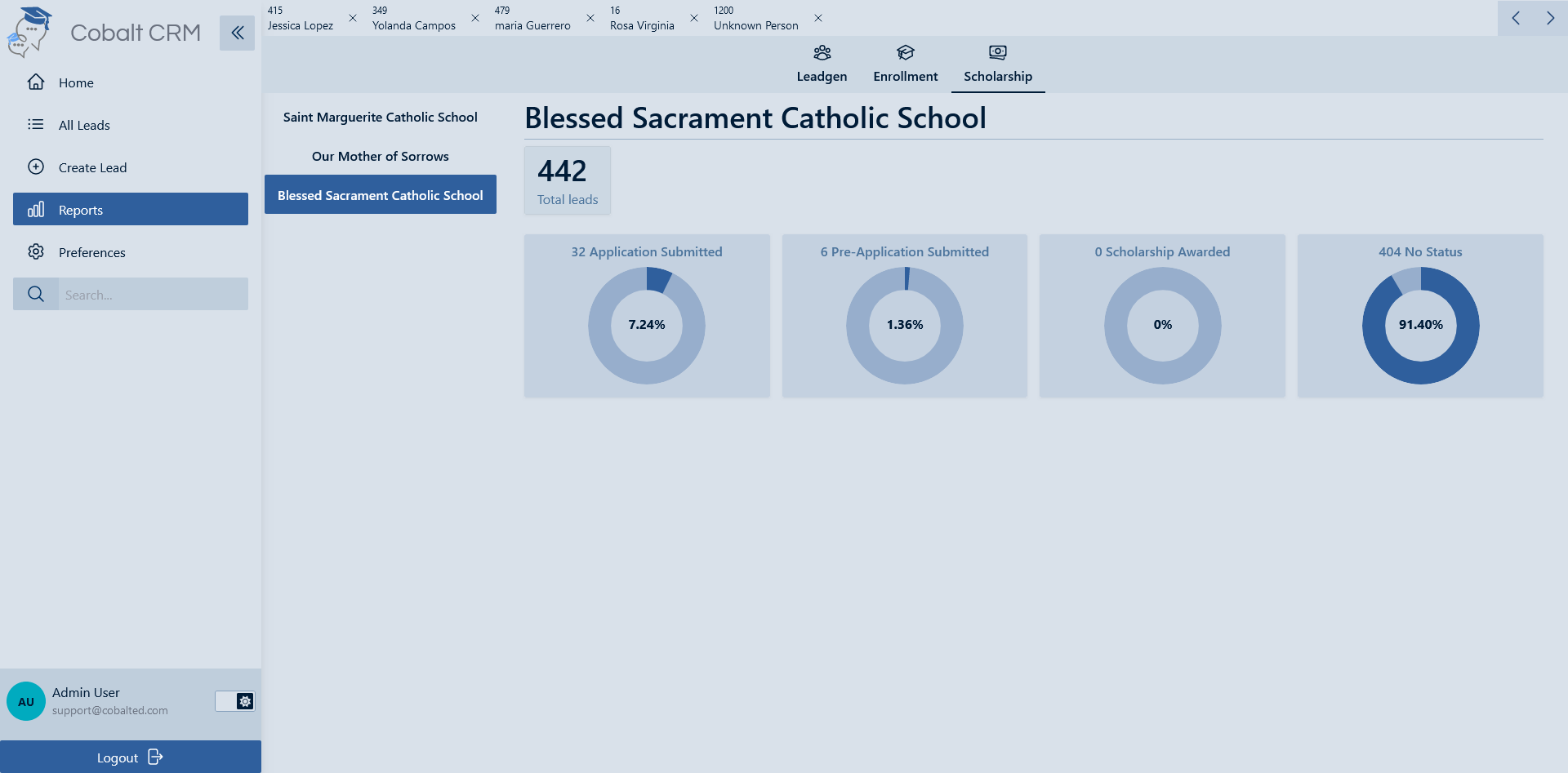Image resolution: width=1568 pixels, height=773 pixels.
Task: Switch to the Scholarship tab
Action: [997, 65]
